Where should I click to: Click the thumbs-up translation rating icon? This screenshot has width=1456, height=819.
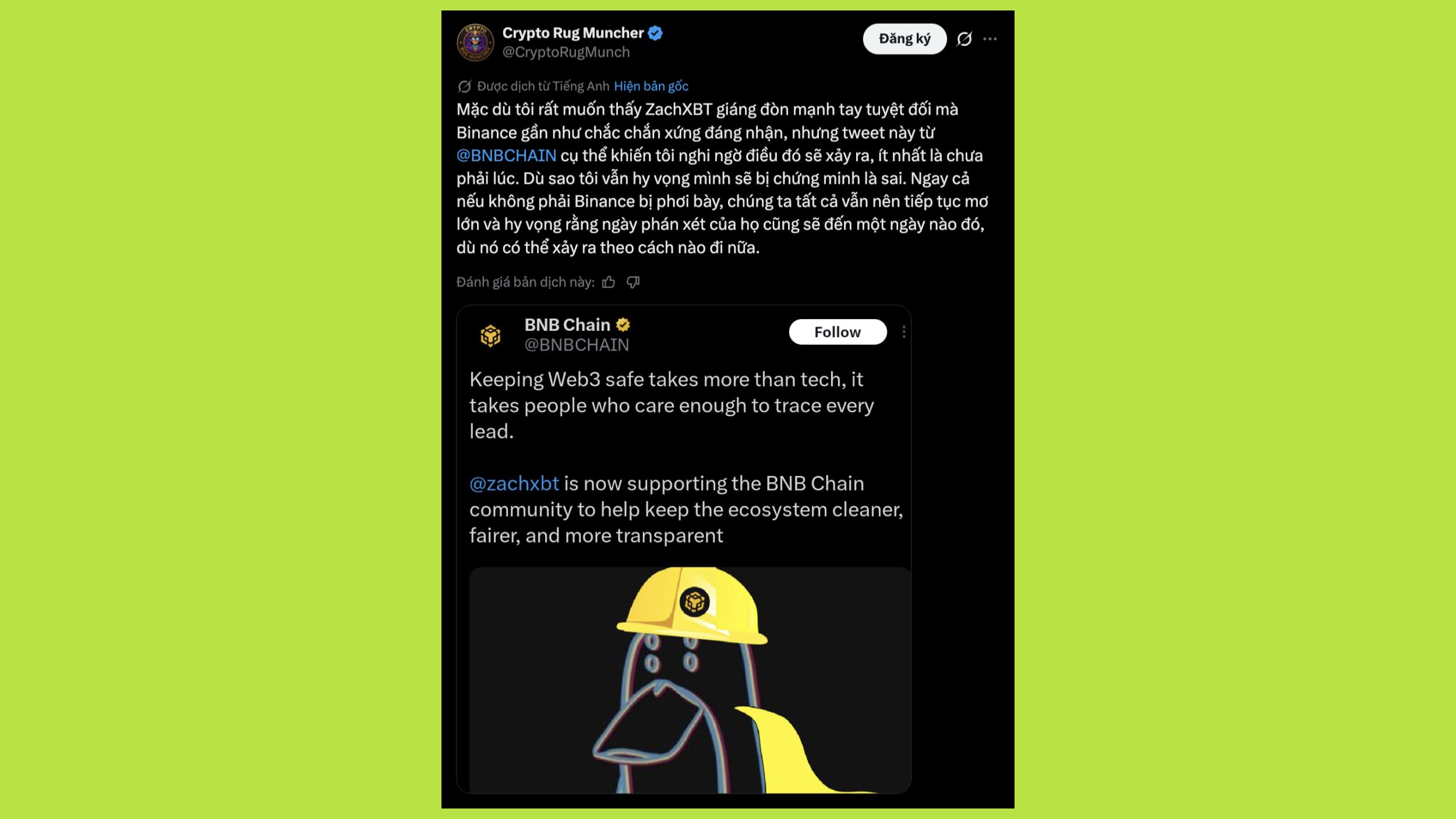[609, 283]
